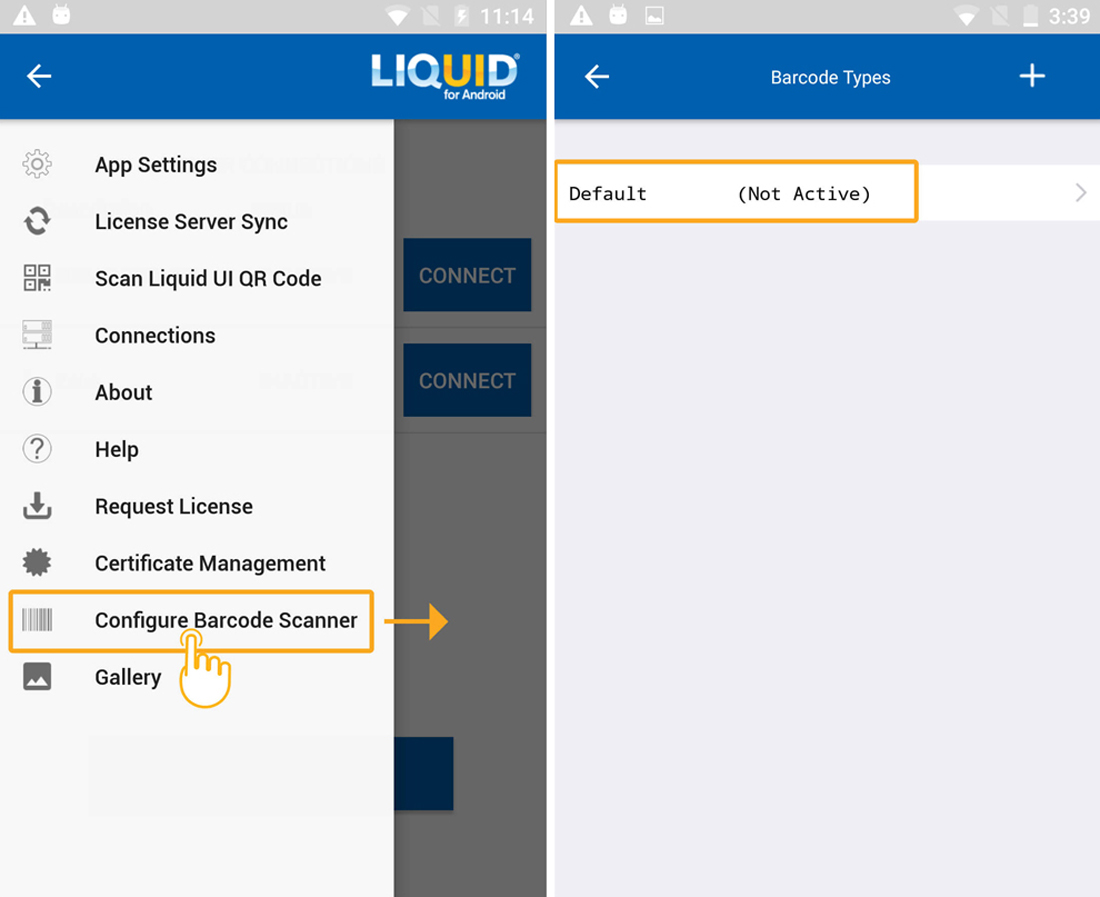Tap the Certificate Management badge icon
1100x897 pixels.
point(37,563)
